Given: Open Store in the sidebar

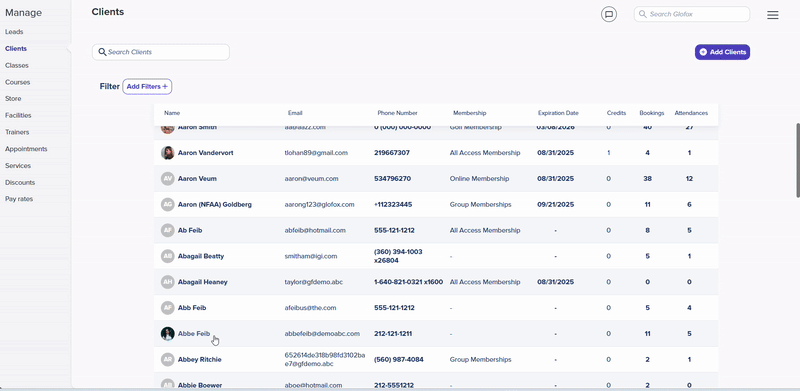Looking at the screenshot, I should (x=13, y=99).
